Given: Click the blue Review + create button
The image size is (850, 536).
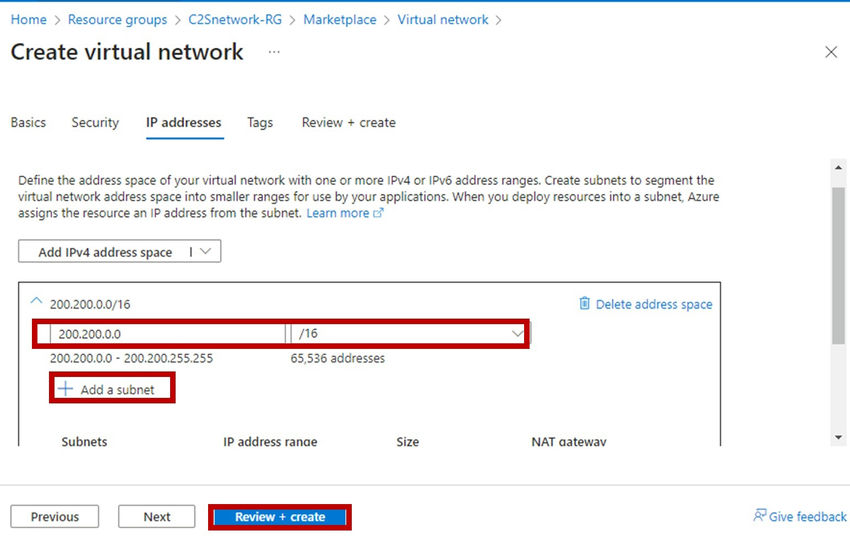Looking at the screenshot, I should 280,516.
